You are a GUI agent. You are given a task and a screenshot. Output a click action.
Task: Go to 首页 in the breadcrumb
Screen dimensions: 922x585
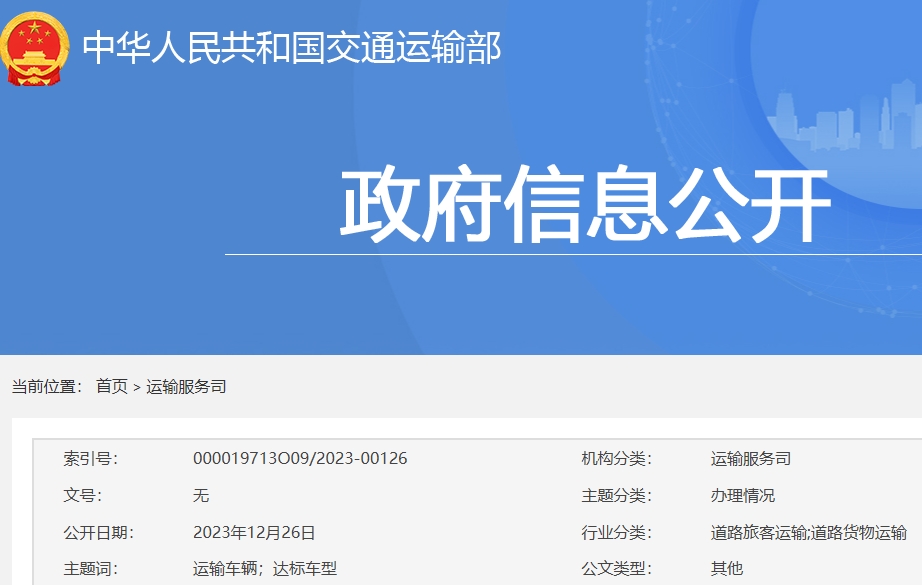[112, 386]
